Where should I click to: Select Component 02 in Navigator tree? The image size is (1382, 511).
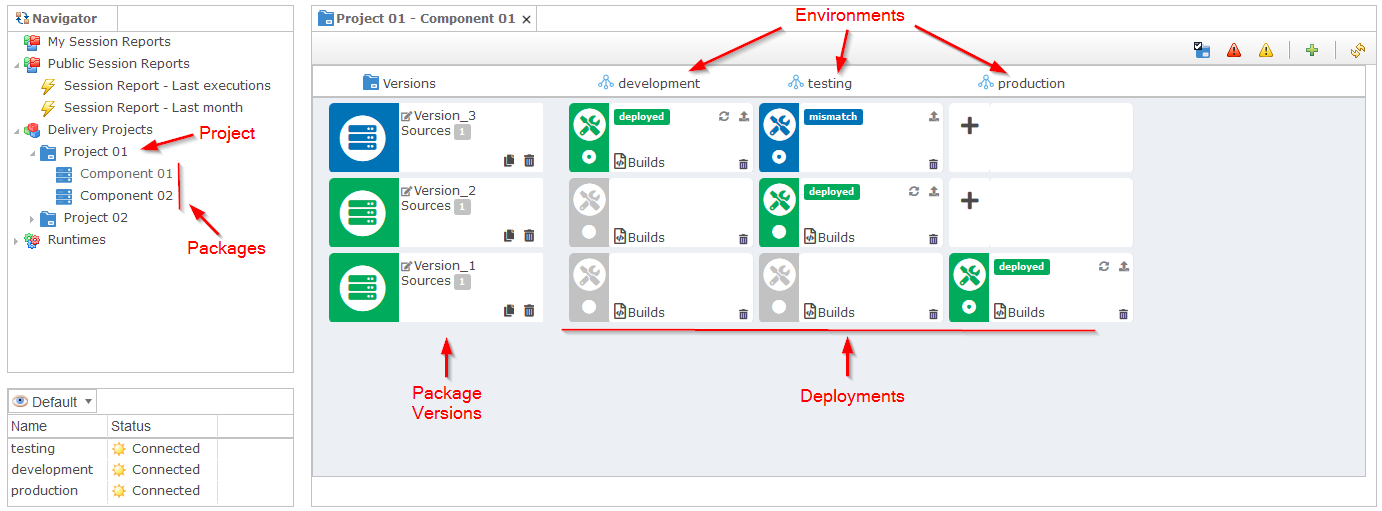click(126, 196)
